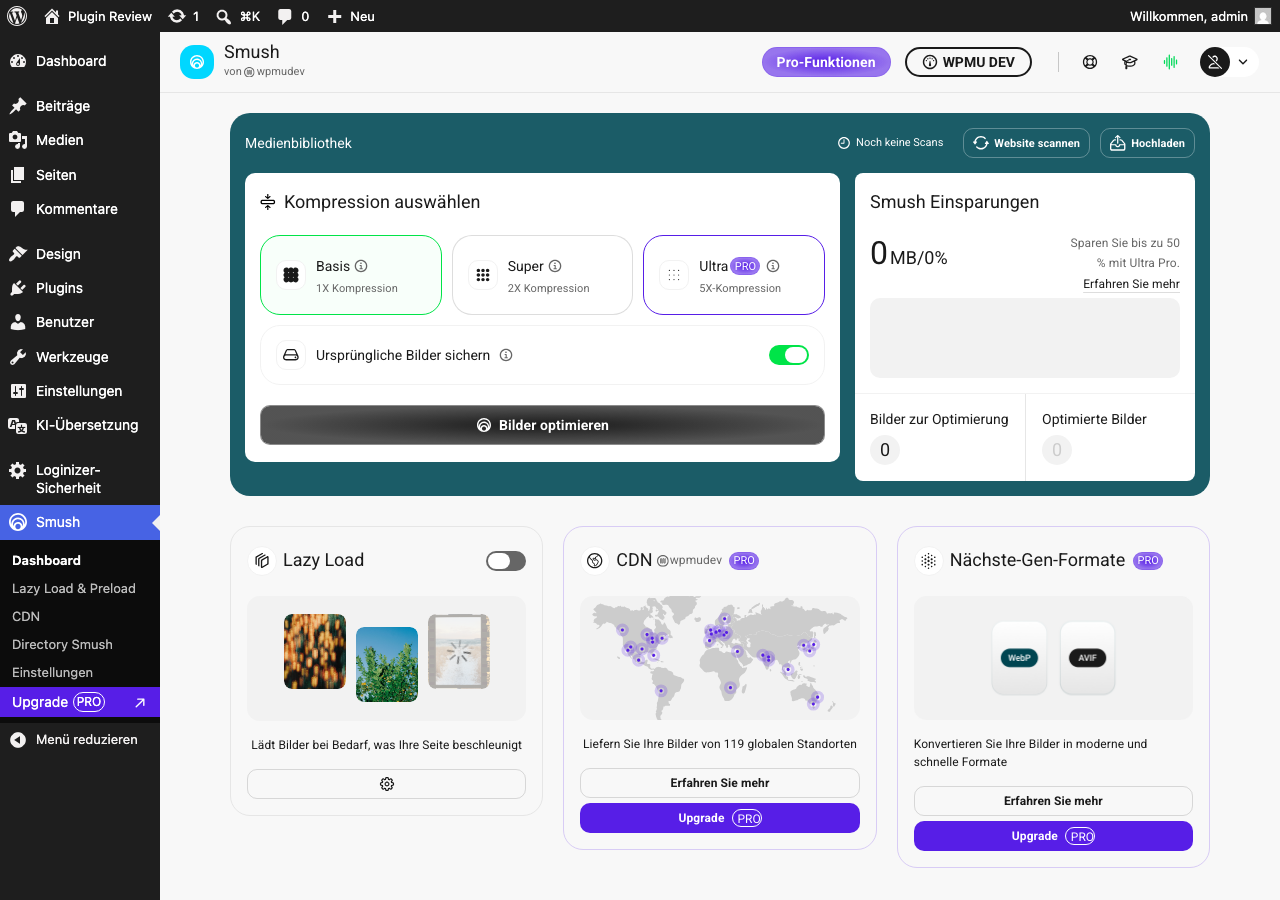
Task: Click the green sound-wave icon
Action: 1170,62
